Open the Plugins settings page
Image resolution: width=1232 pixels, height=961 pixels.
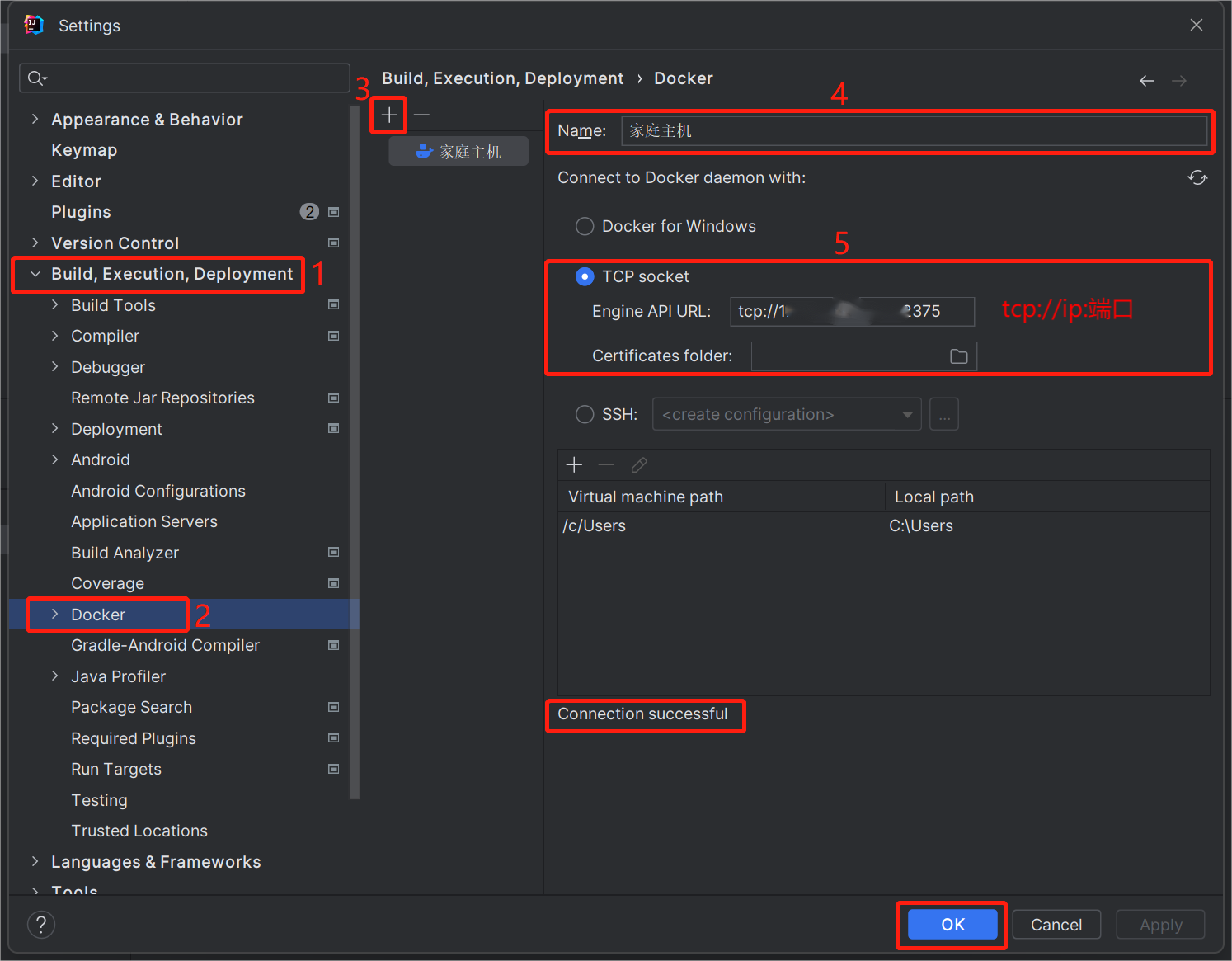(x=81, y=212)
